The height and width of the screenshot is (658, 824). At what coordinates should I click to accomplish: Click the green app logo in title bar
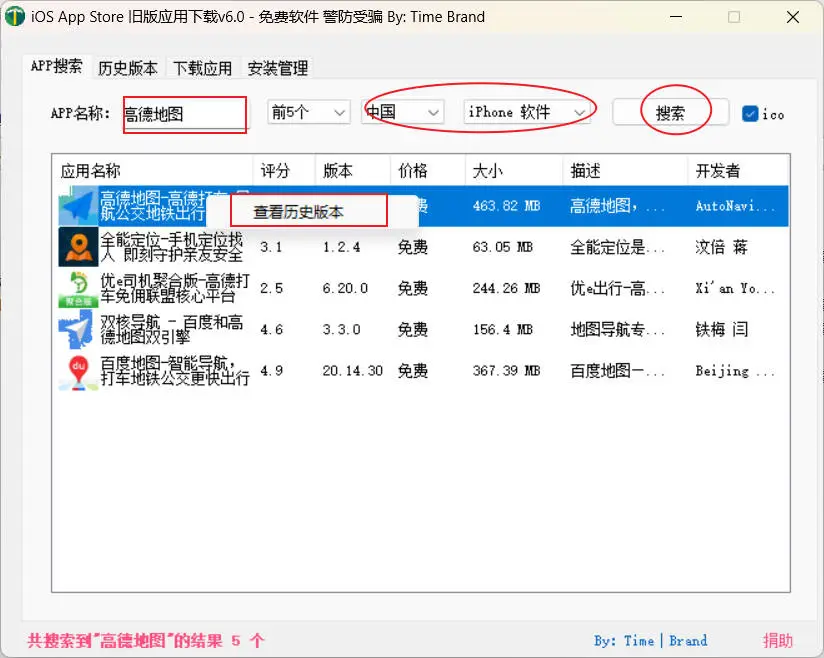point(14,17)
